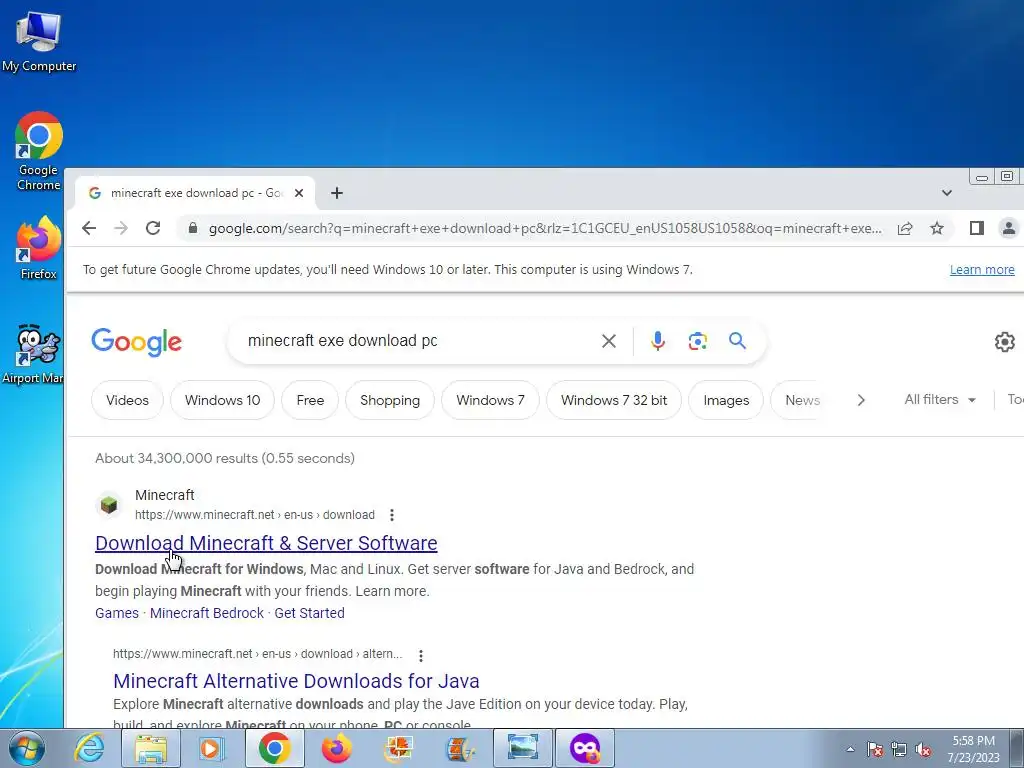1024x768 pixels.
Task: Open the Games sitelink
Action: [x=117, y=613]
